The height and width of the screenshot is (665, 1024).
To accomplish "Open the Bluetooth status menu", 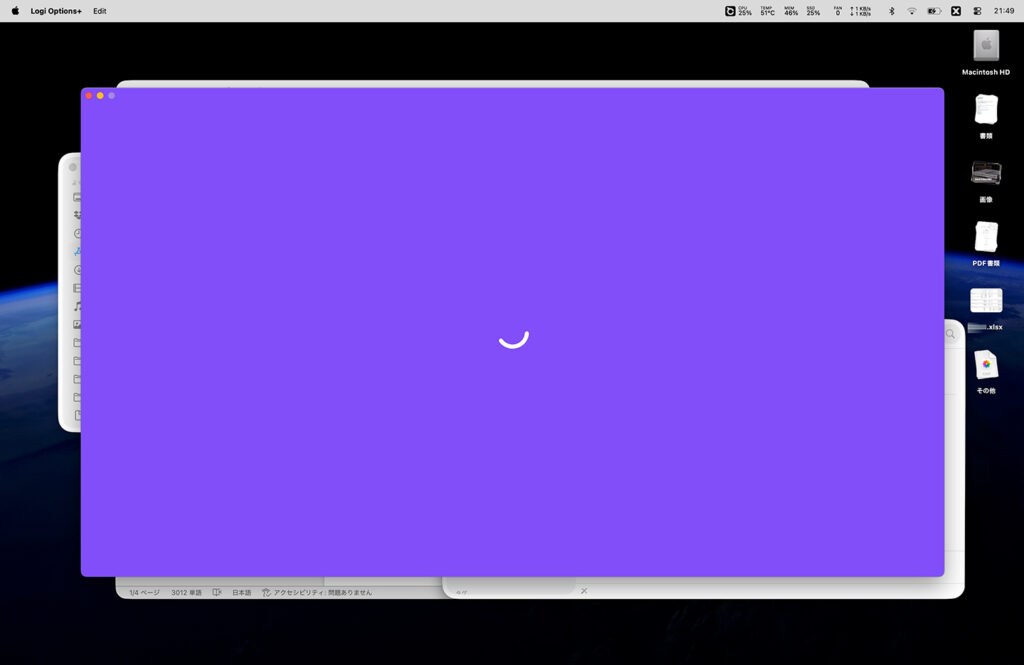I will click(891, 11).
